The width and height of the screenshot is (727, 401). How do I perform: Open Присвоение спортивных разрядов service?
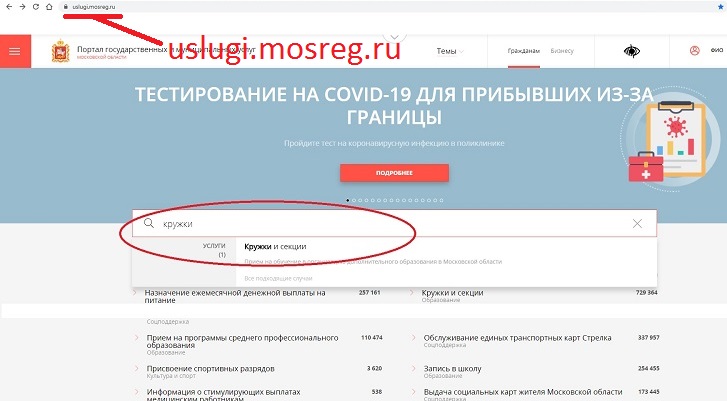tap(210, 369)
